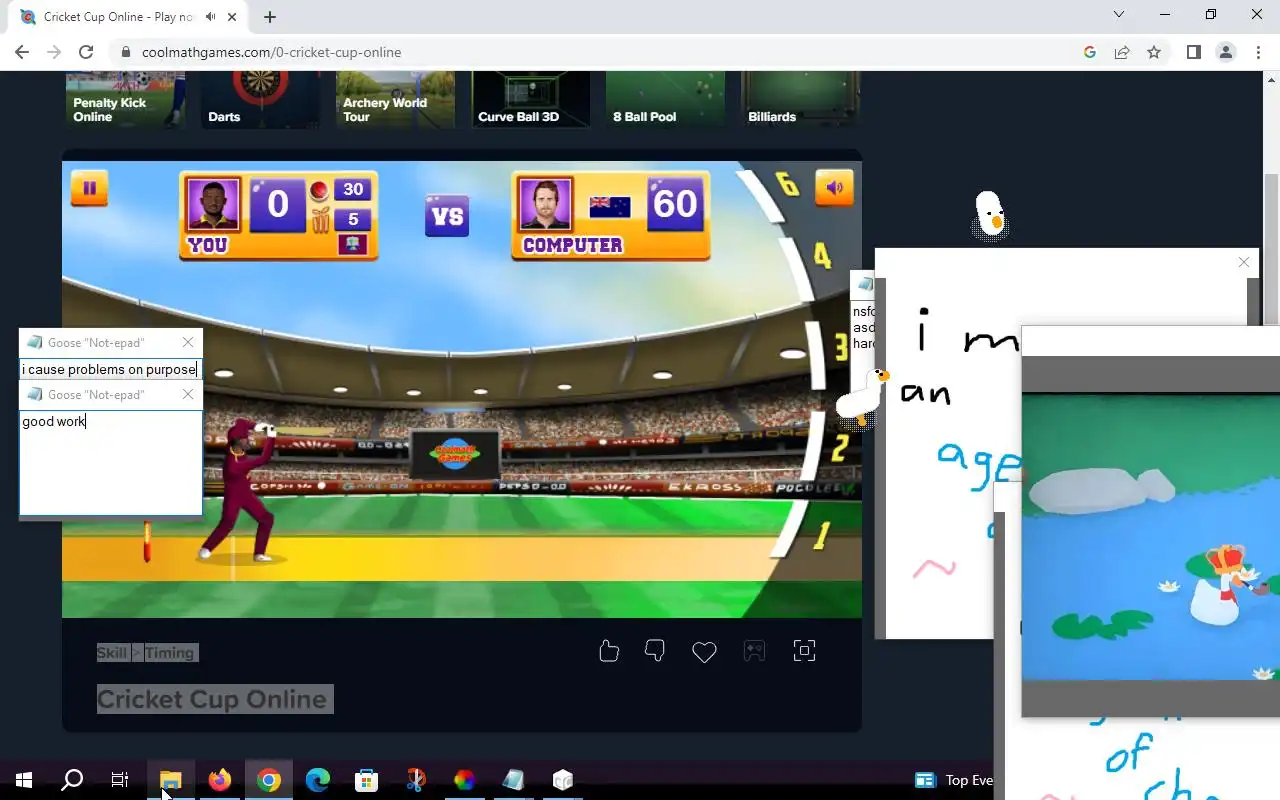Open a new browser tab
1280x800 pixels.
pyautogui.click(x=270, y=17)
